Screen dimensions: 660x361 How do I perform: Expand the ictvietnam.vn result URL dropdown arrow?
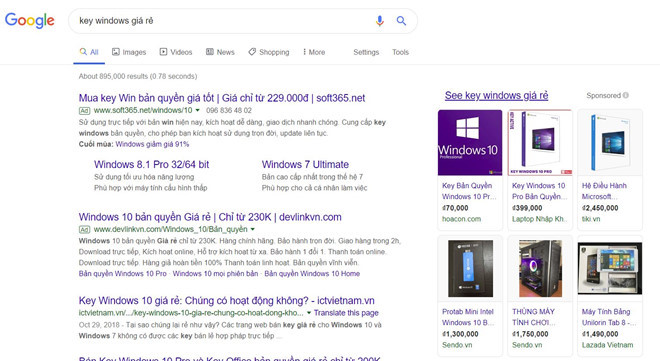click(309, 313)
